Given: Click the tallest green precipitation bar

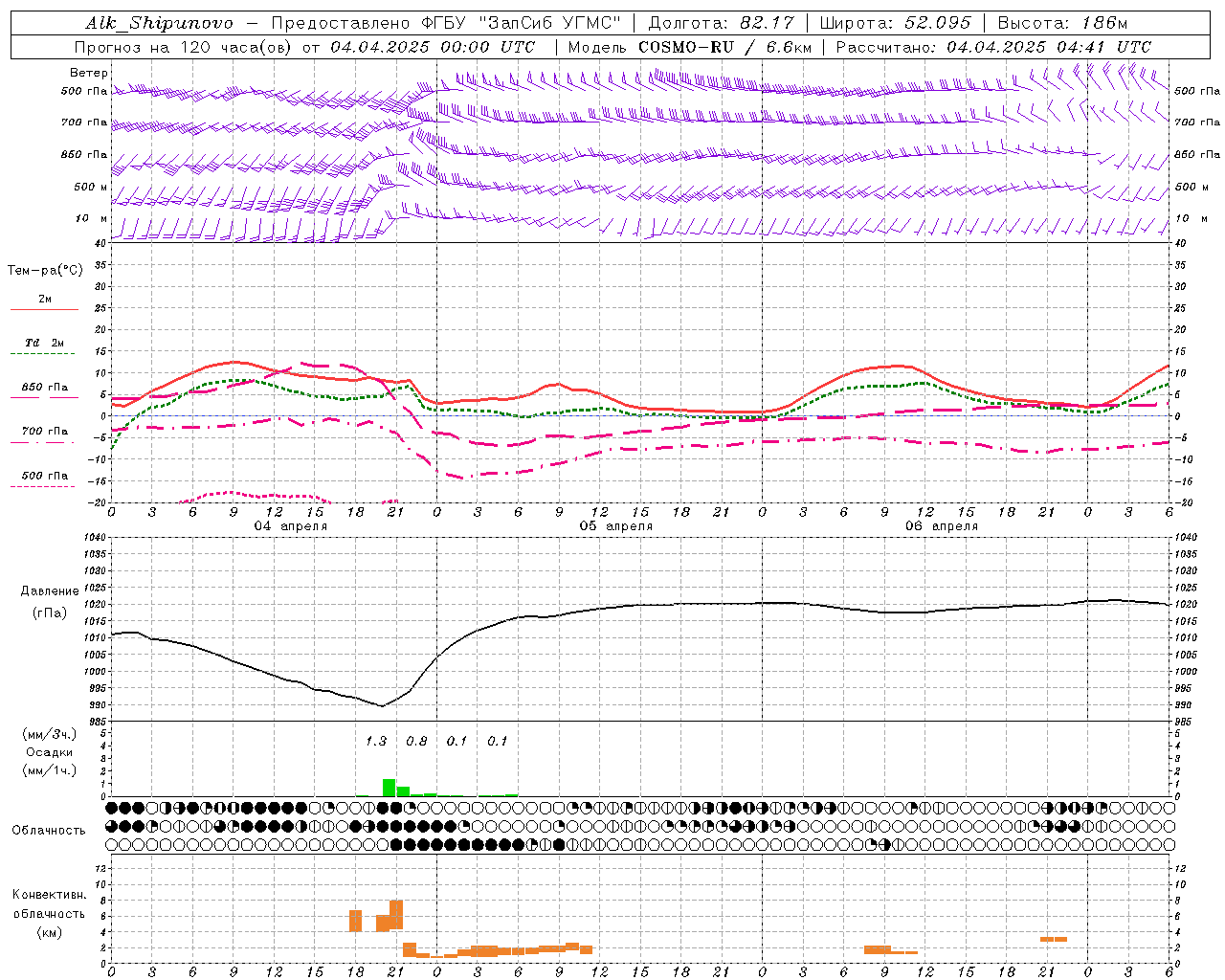Looking at the screenshot, I should (x=390, y=788).
